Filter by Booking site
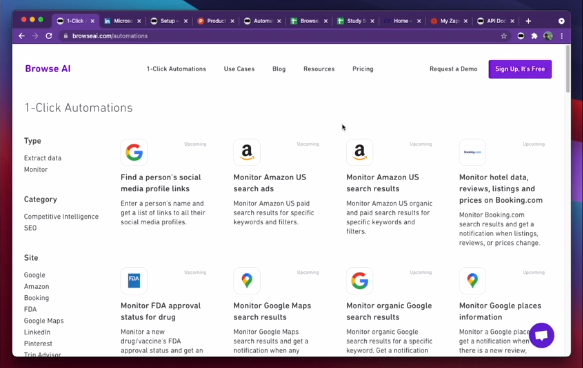Viewport: 583px width, 368px height. coord(36,298)
